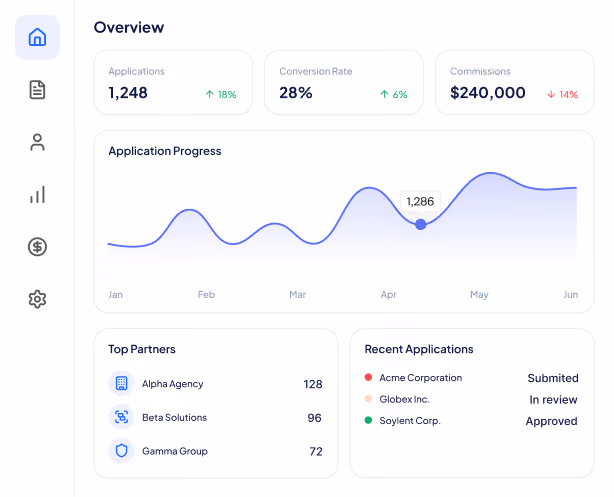Click the Alpha Agency building icon

pos(121,383)
